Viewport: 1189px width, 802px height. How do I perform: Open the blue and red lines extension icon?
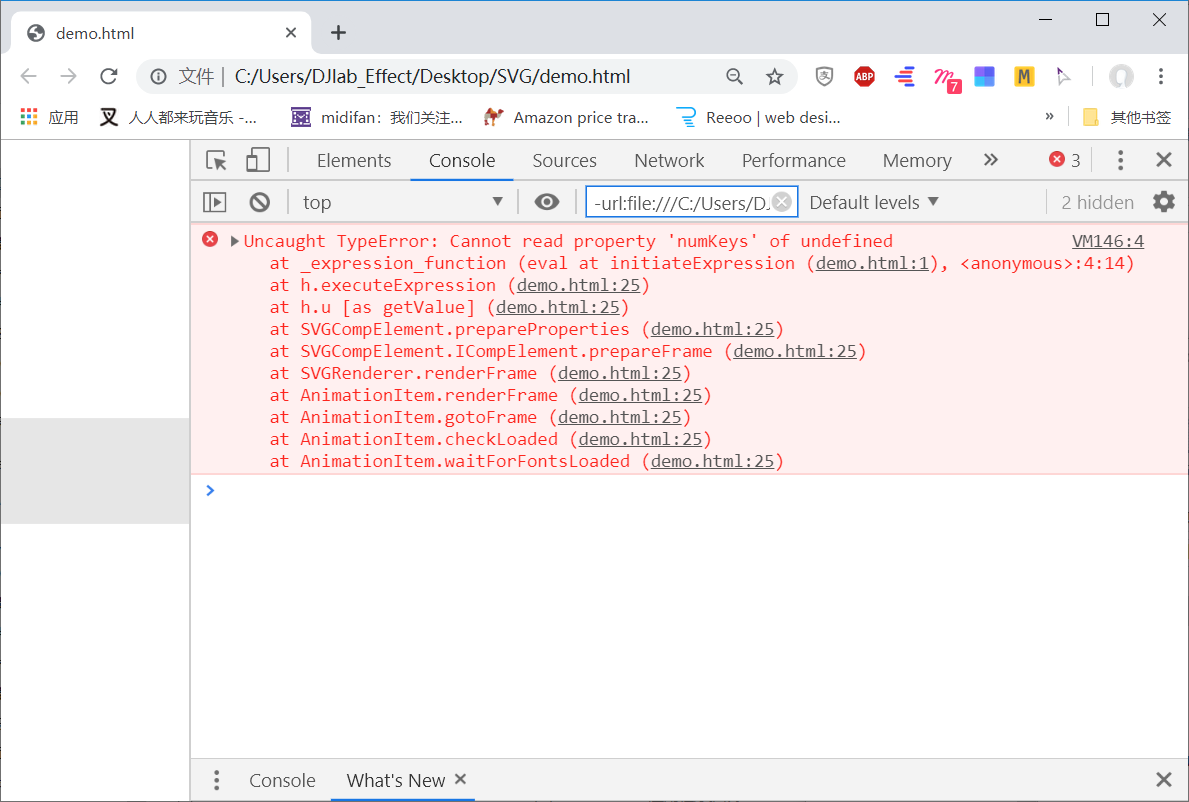pyautogui.click(x=904, y=77)
